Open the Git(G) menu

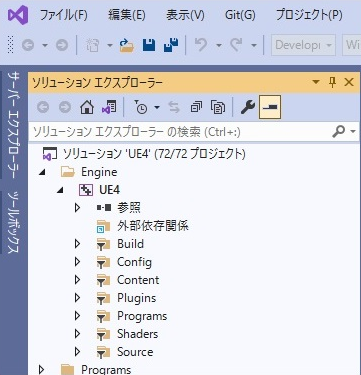240,15
